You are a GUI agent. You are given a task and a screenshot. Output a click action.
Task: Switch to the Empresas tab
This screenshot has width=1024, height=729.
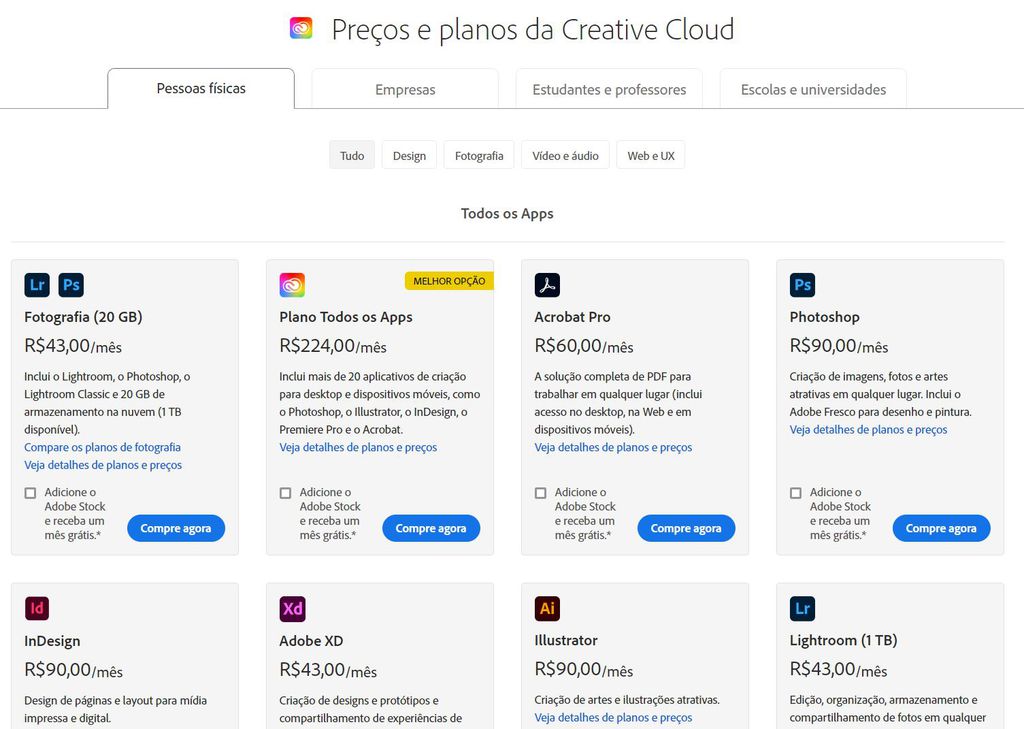click(405, 89)
